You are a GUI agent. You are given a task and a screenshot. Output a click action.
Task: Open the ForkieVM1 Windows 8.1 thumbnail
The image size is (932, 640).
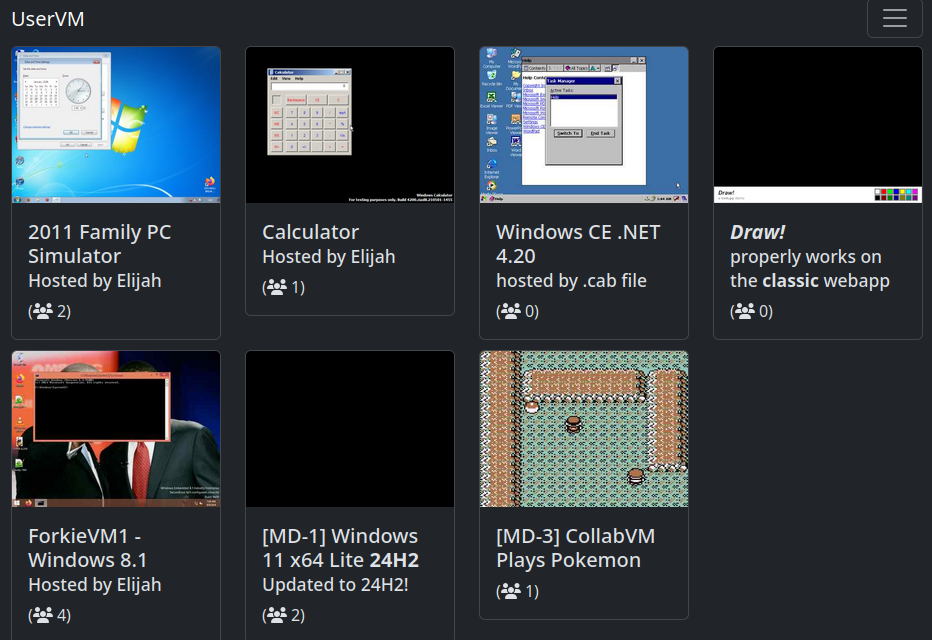(x=116, y=429)
